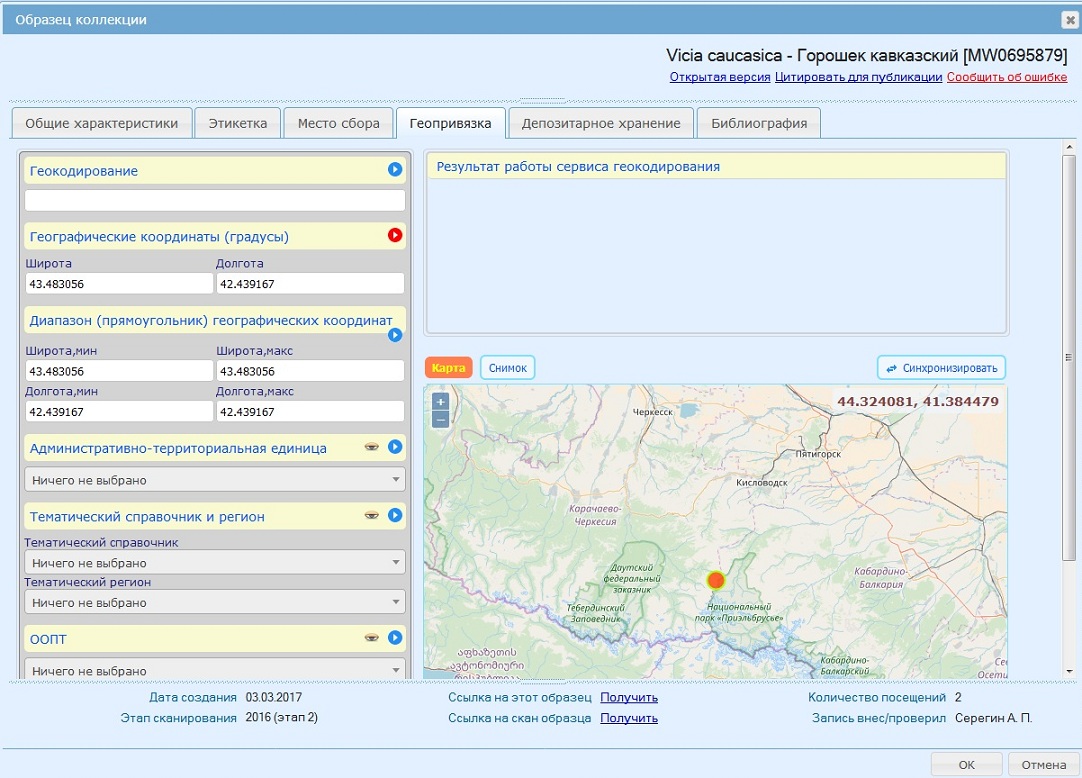Follow the Цитировать для публикации link

pos(858,77)
